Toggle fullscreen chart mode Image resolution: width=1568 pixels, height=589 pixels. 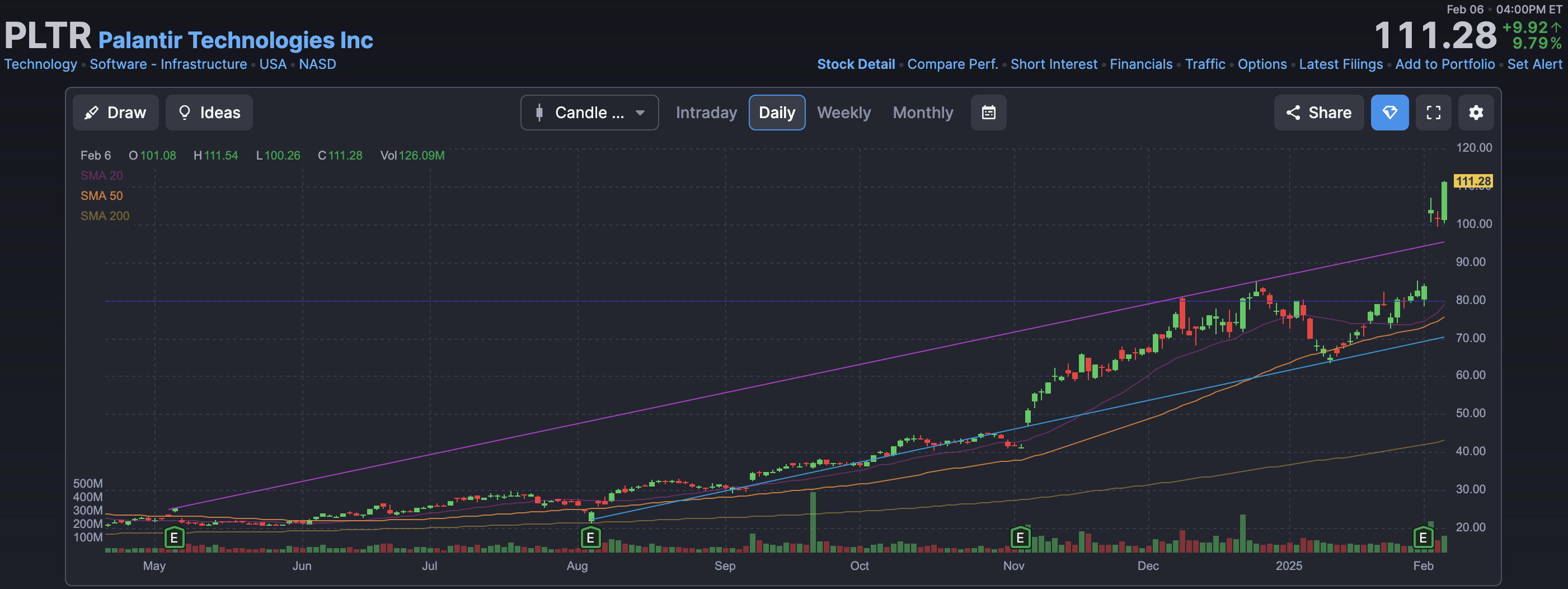click(1434, 113)
